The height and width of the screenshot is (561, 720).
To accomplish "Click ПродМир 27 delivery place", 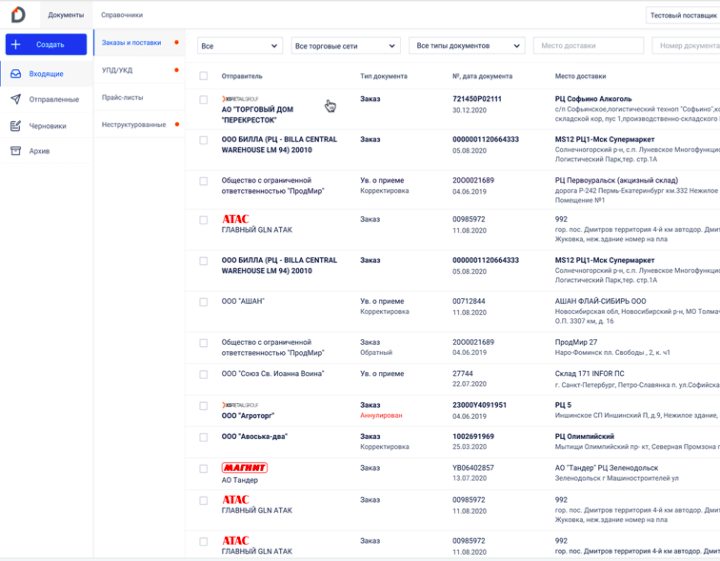I will [576, 342].
